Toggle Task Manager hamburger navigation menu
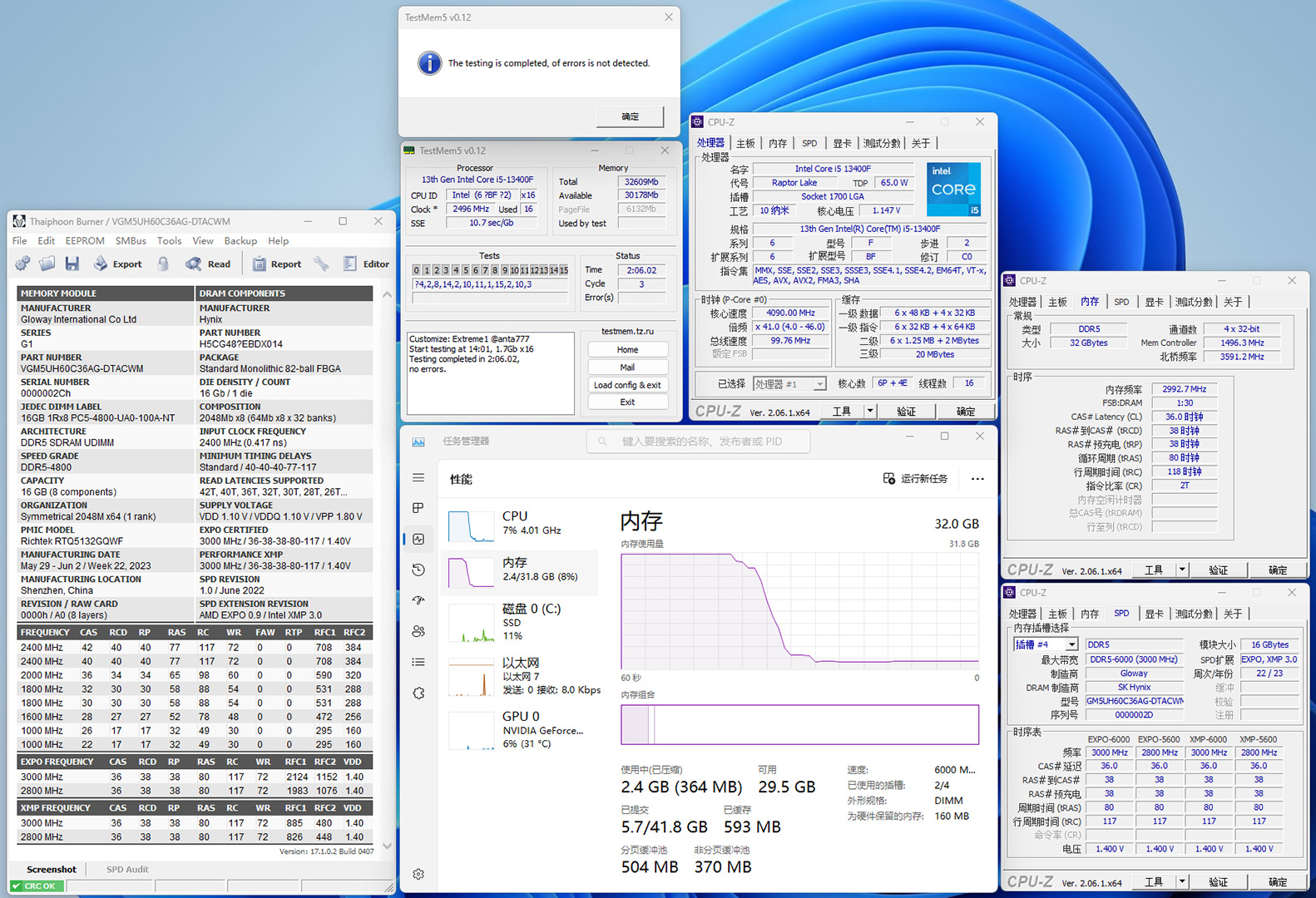Image resolution: width=1316 pixels, height=898 pixels. 418,477
